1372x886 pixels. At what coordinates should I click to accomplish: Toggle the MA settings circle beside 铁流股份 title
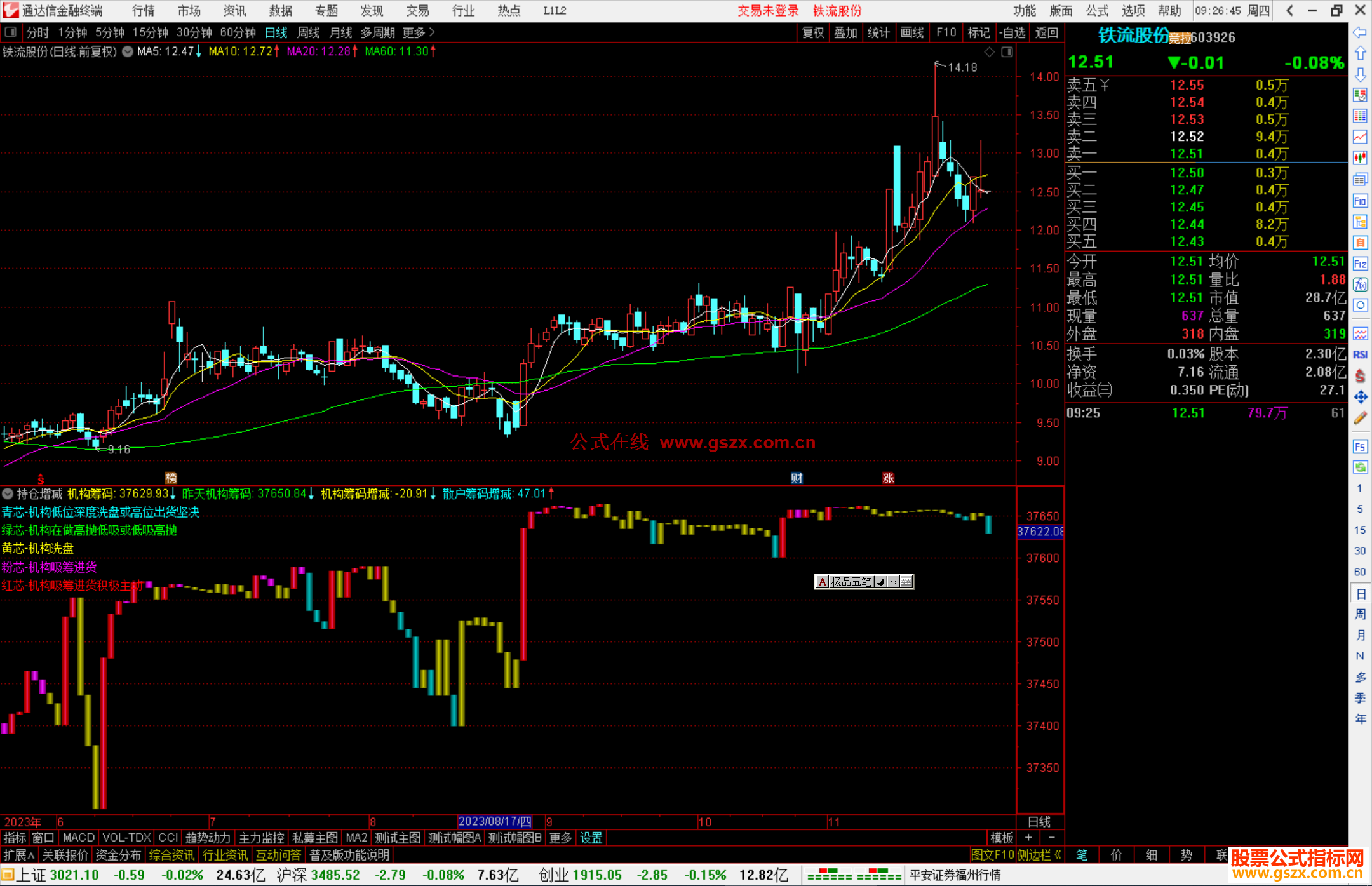pyautogui.click(x=128, y=51)
